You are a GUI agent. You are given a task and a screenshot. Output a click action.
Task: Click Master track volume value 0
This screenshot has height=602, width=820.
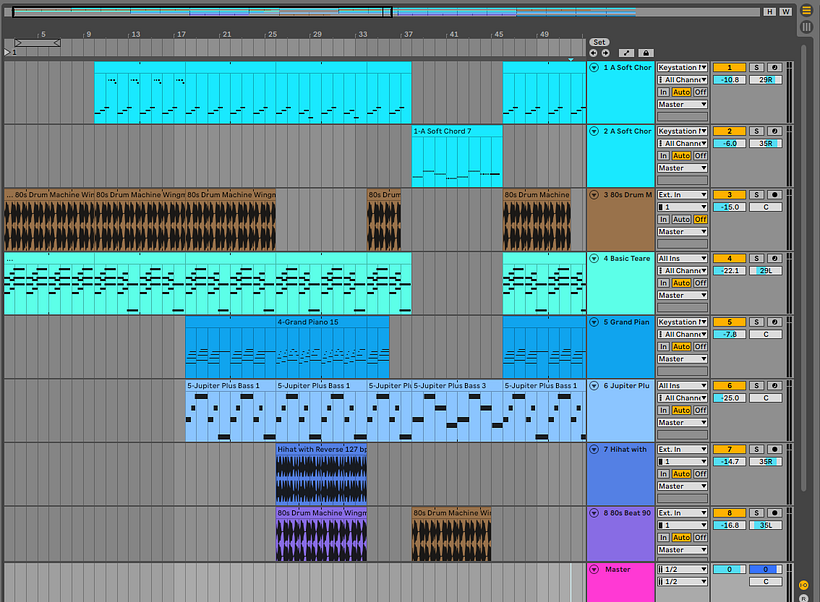[729, 569]
